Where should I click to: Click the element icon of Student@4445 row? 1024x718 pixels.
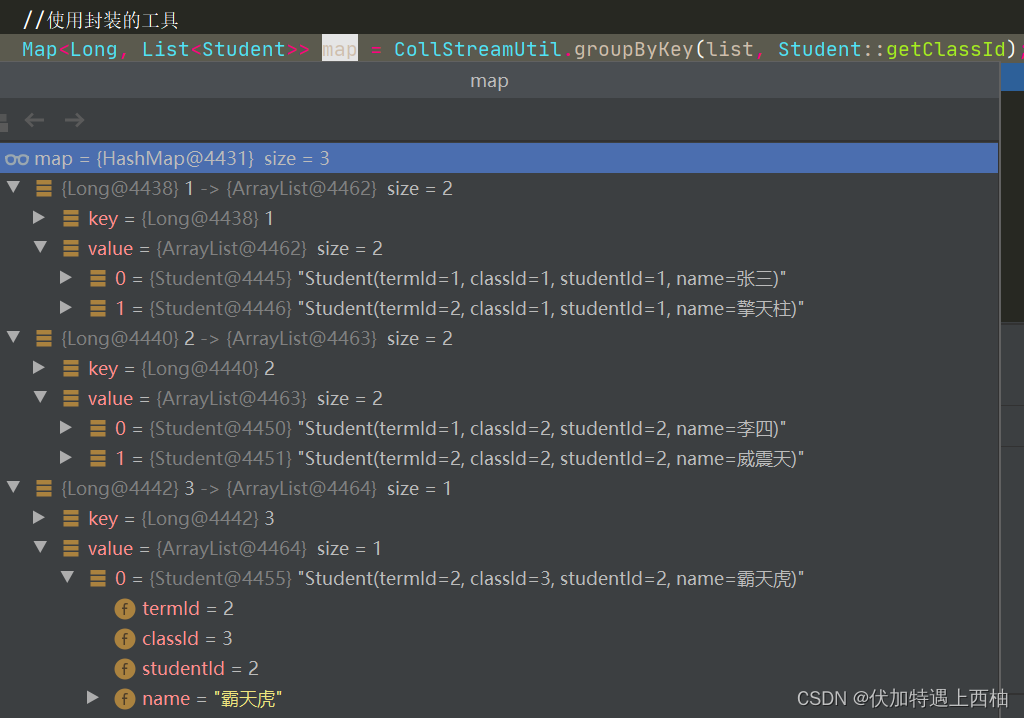click(x=98, y=278)
